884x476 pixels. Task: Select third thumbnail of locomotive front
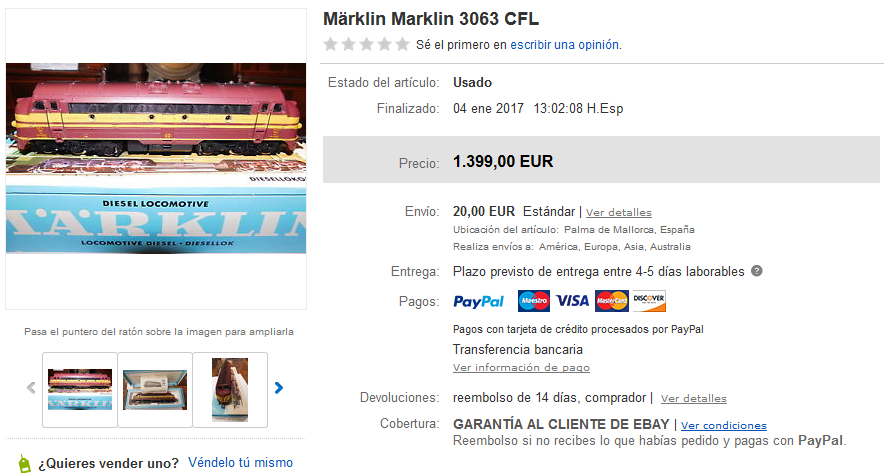[x=230, y=390]
